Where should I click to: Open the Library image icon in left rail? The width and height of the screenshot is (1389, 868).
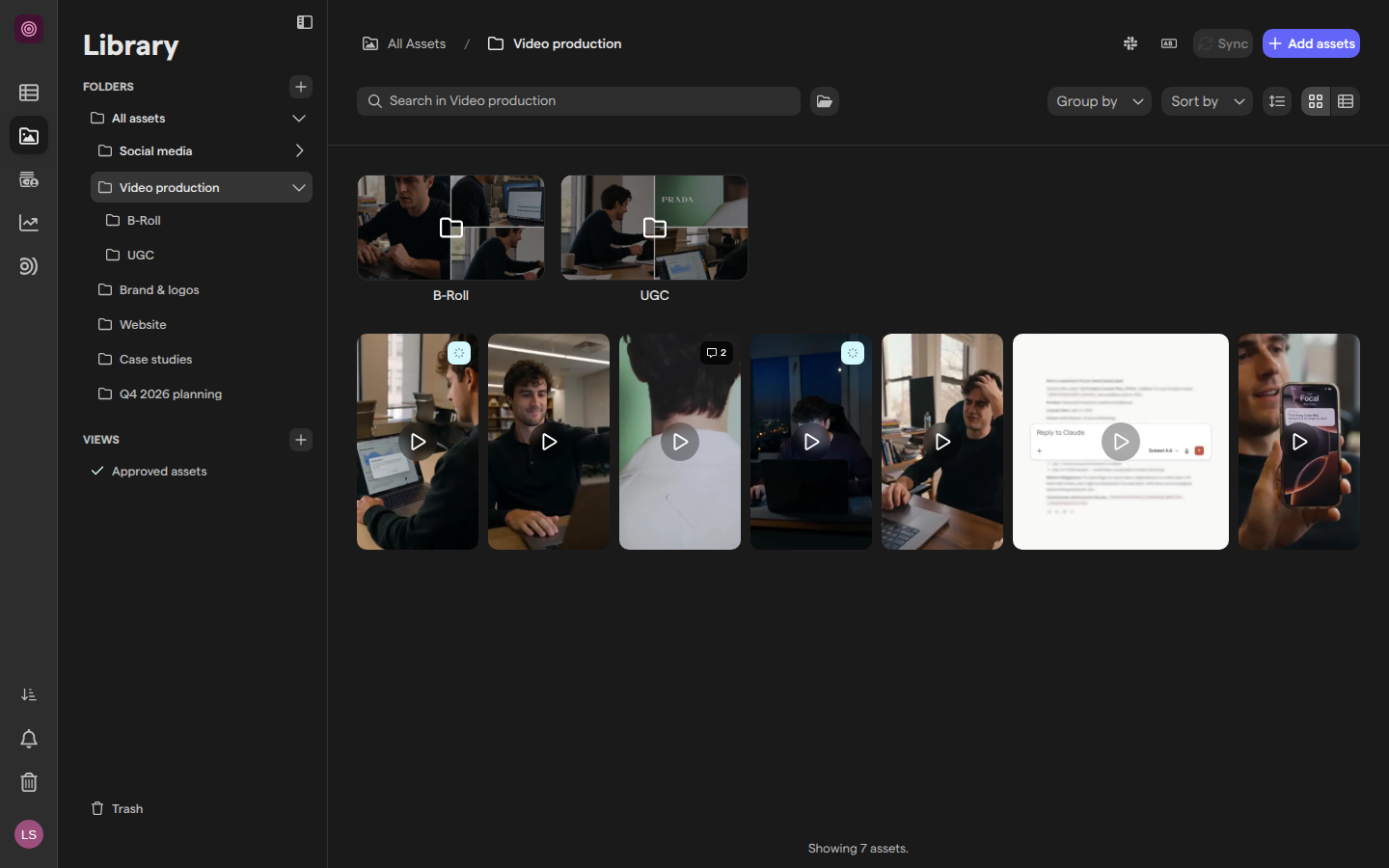coord(29,136)
